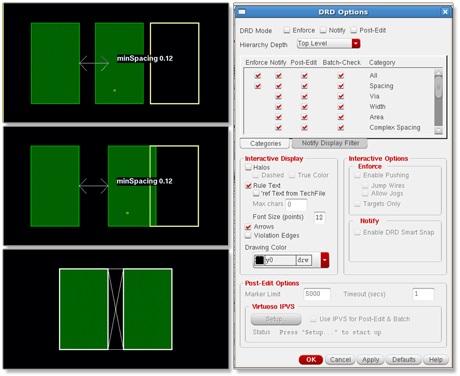
Task: Open the Drawing Color dropdown arrow
Action: pyautogui.click(x=325, y=260)
